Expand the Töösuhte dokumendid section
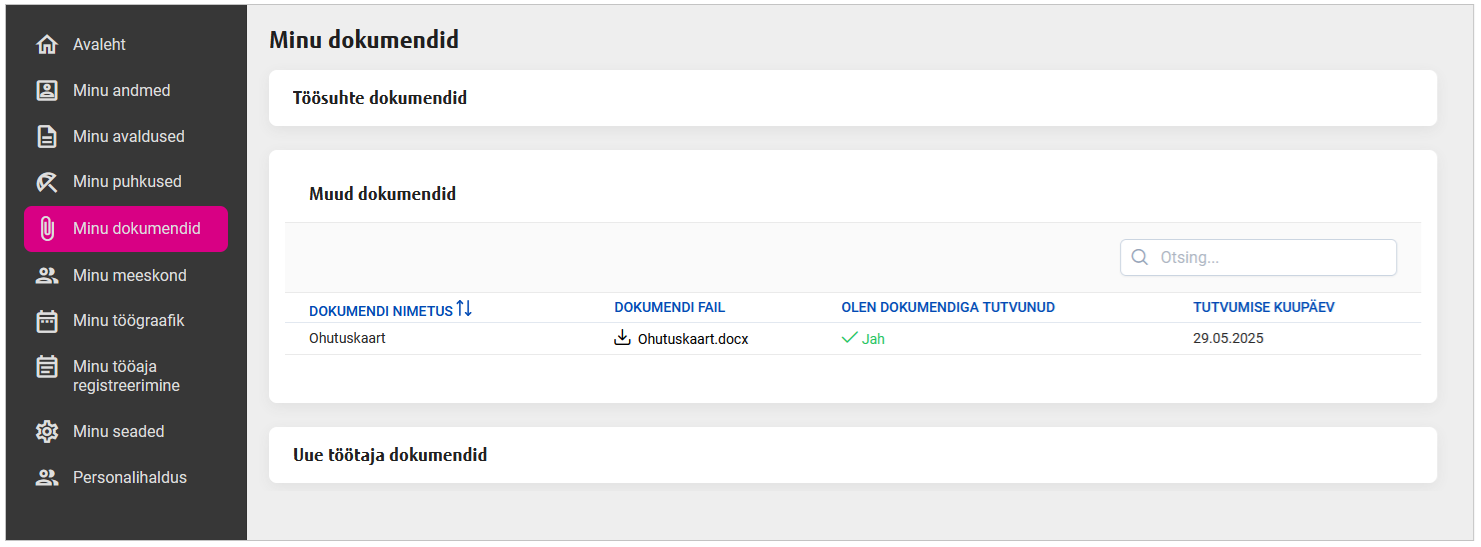The height and width of the screenshot is (547, 1481). pos(380,98)
